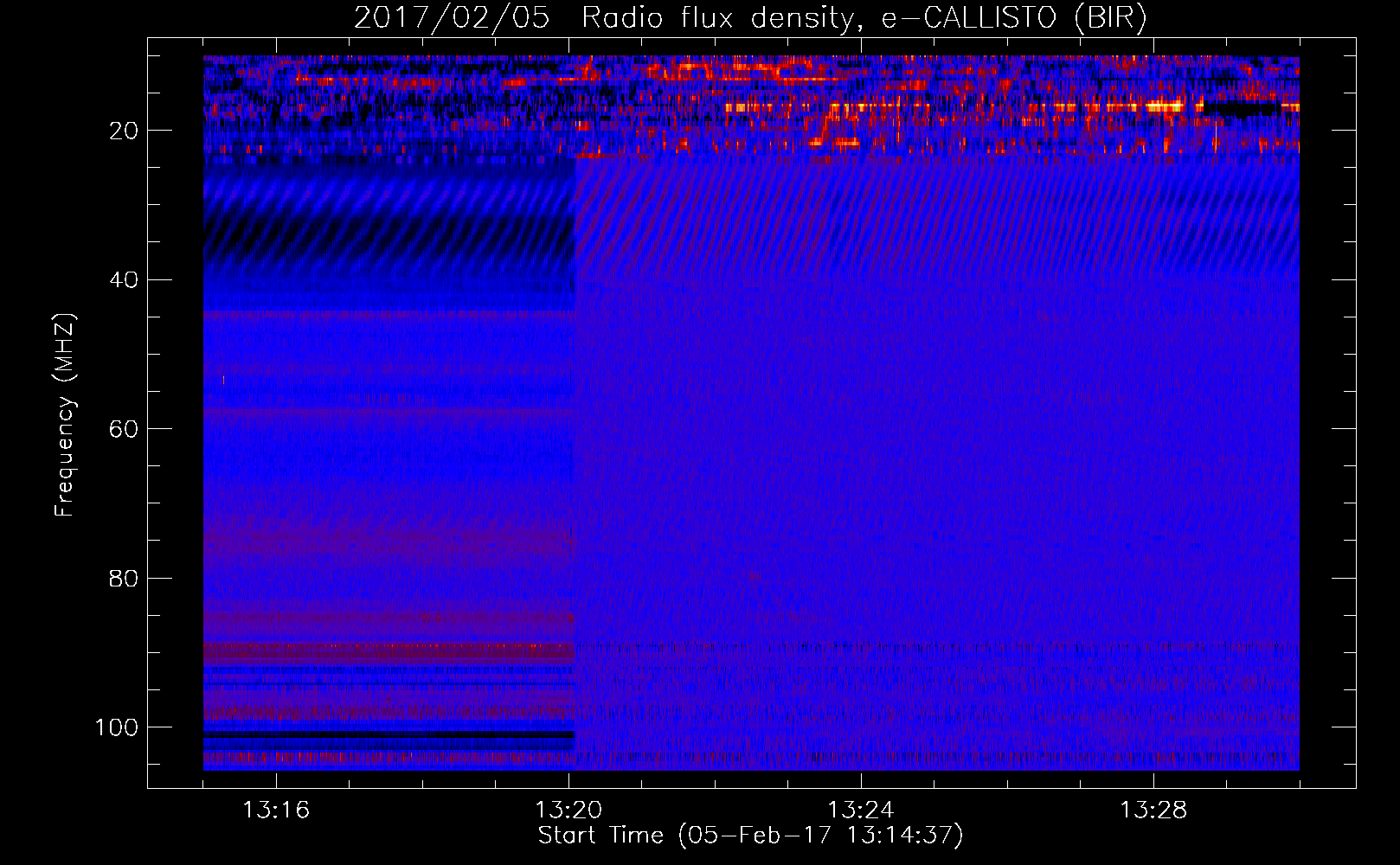Image resolution: width=1400 pixels, height=865 pixels.
Task: Click the 40 MHz frequency tick label
Action: (124, 280)
